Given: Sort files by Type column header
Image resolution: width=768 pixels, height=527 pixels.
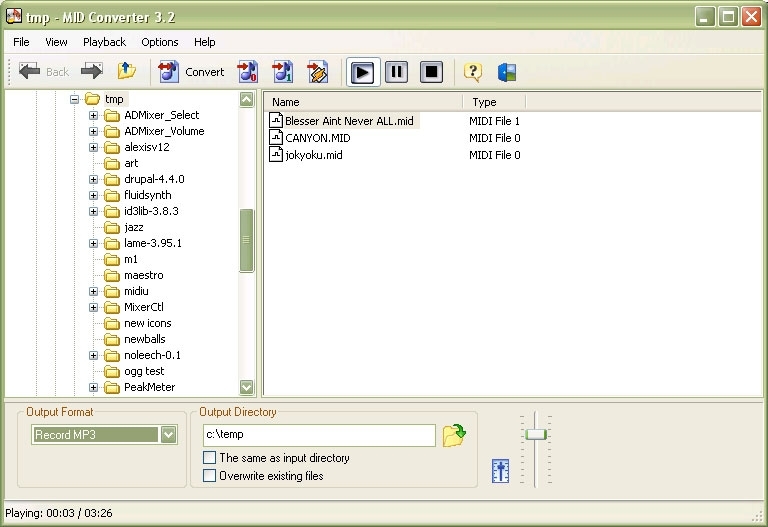Looking at the screenshot, I should 494,102.
